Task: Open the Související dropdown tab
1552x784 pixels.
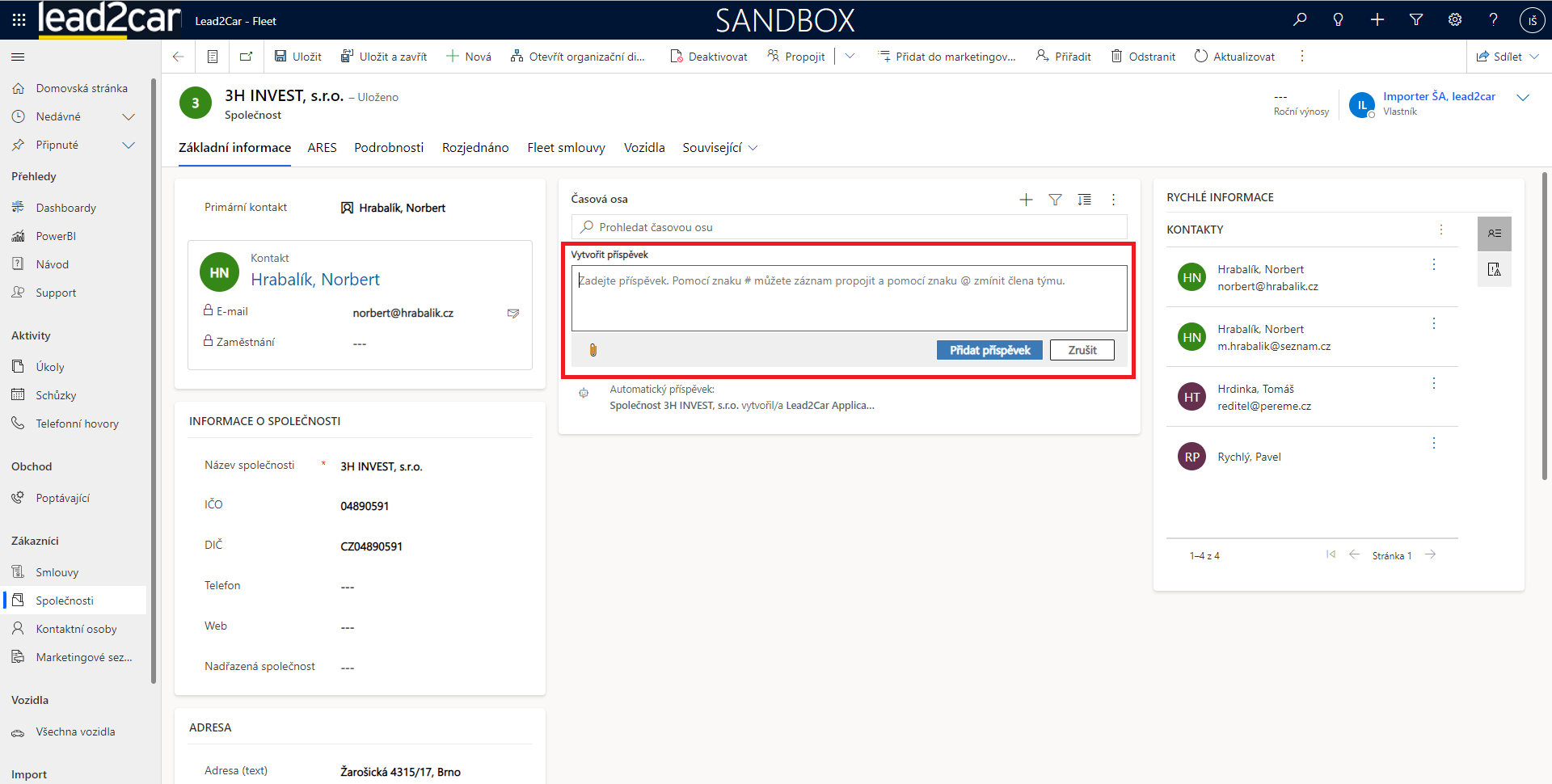Action: tap(719, 148)
